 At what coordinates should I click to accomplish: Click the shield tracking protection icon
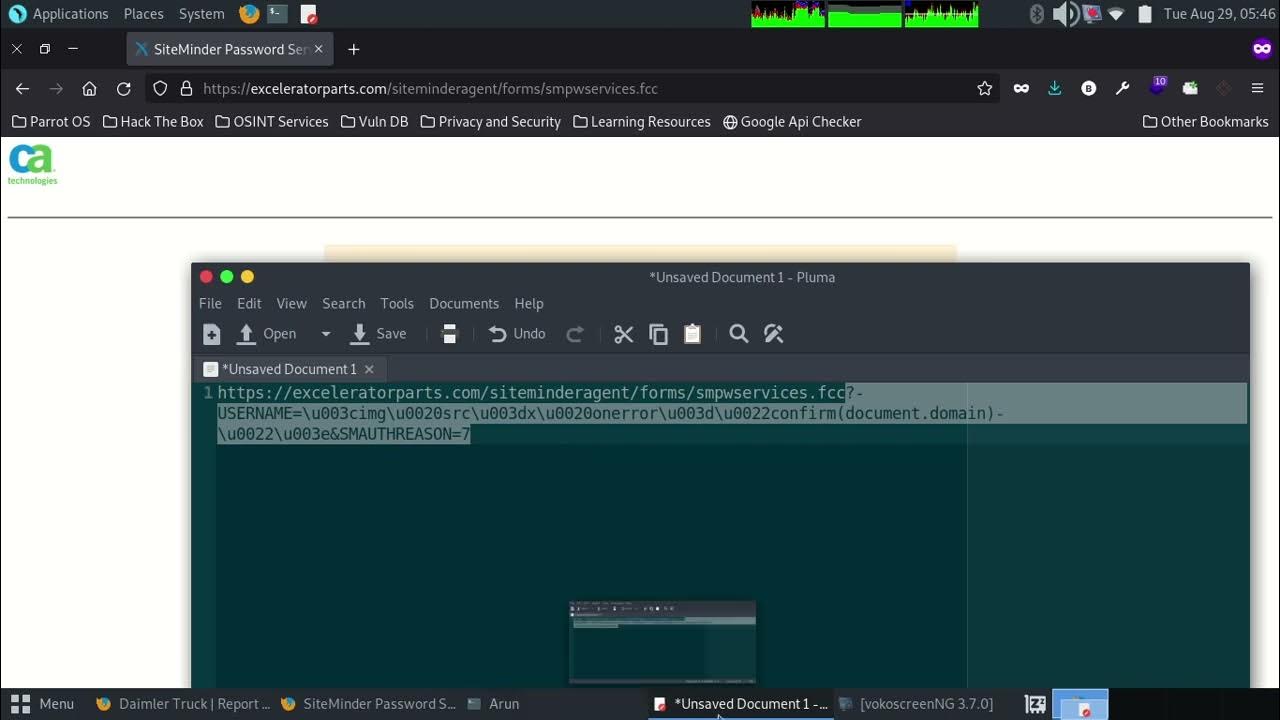pos(160,88)
